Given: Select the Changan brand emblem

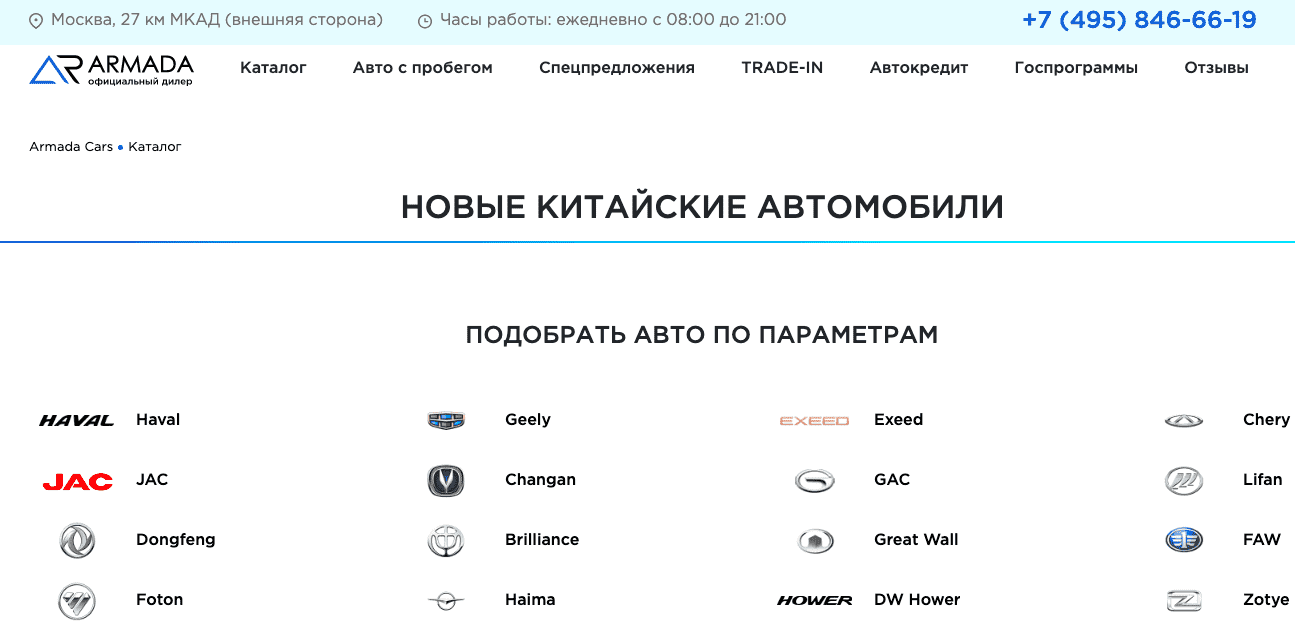Looking at the screenshot, I should pyautogui.click(x=446, y=479).
